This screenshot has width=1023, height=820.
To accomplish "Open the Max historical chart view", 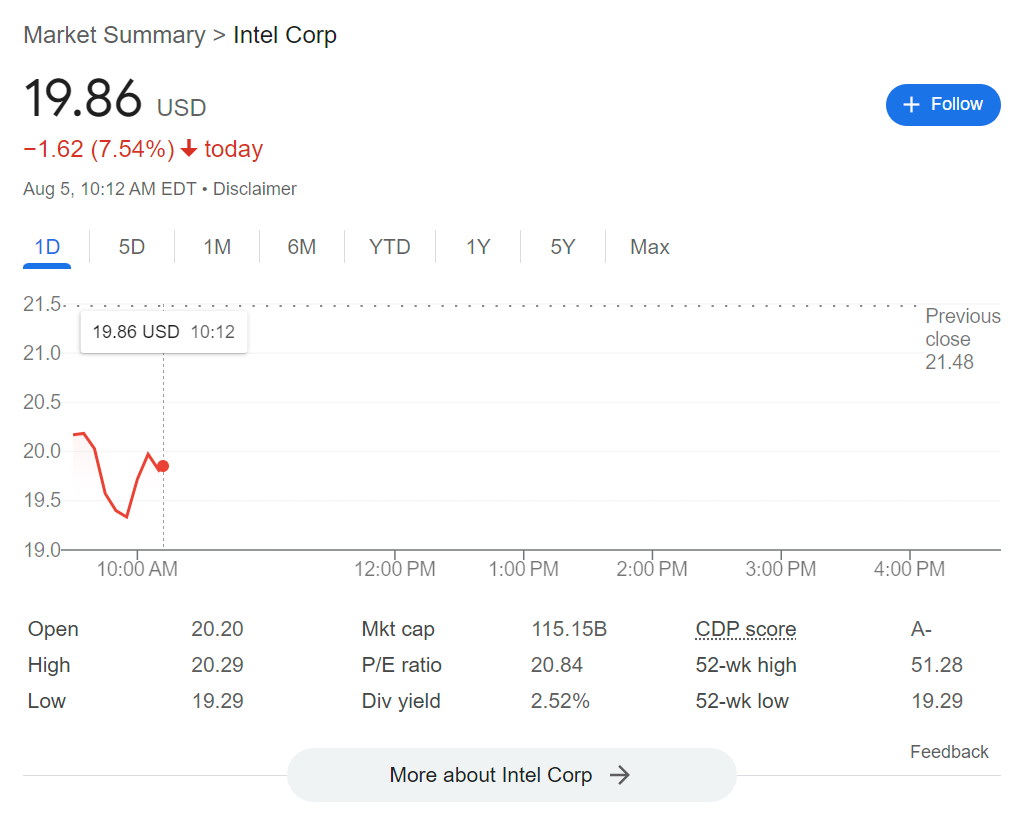I will tap(648, 246).
